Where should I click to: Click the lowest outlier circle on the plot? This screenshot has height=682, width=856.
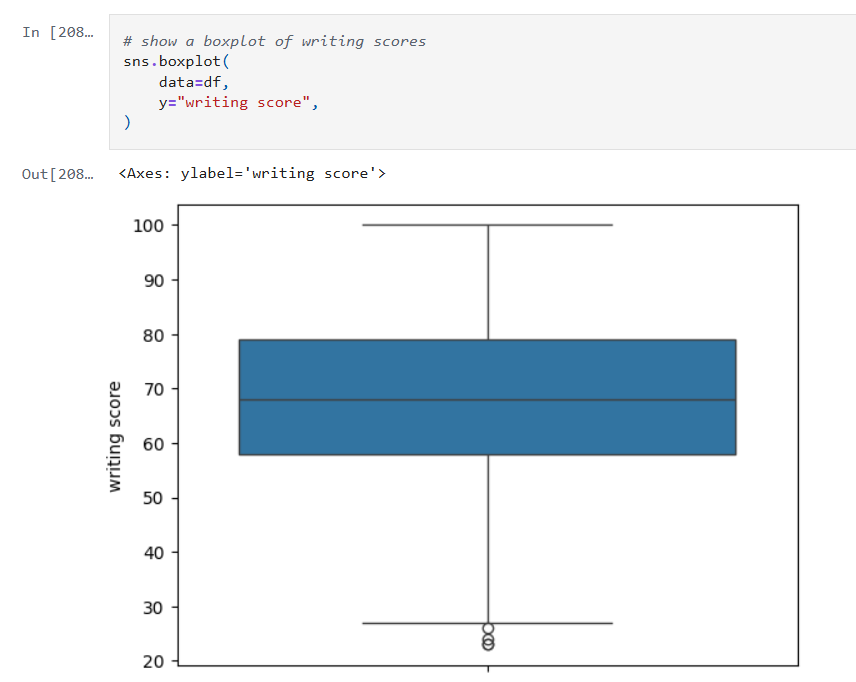tap(488, 645)
